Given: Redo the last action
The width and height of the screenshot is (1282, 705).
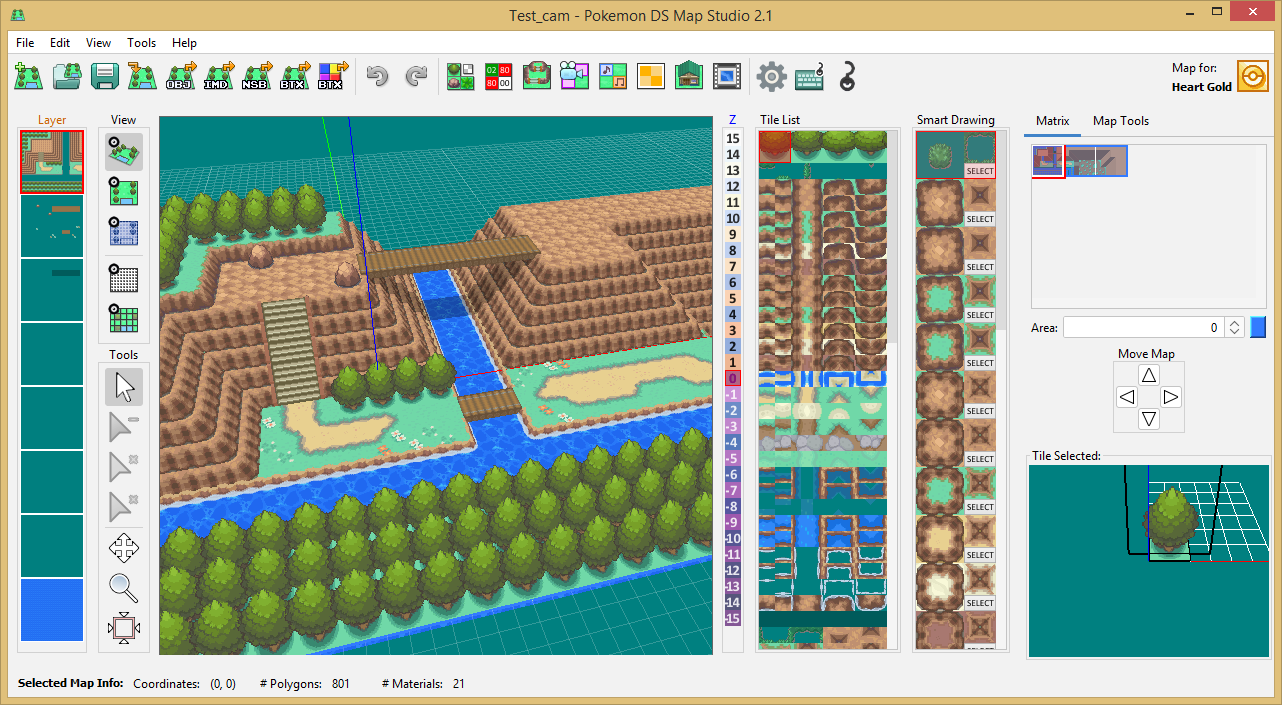Looking at the screenshot, I should [415, 76].
